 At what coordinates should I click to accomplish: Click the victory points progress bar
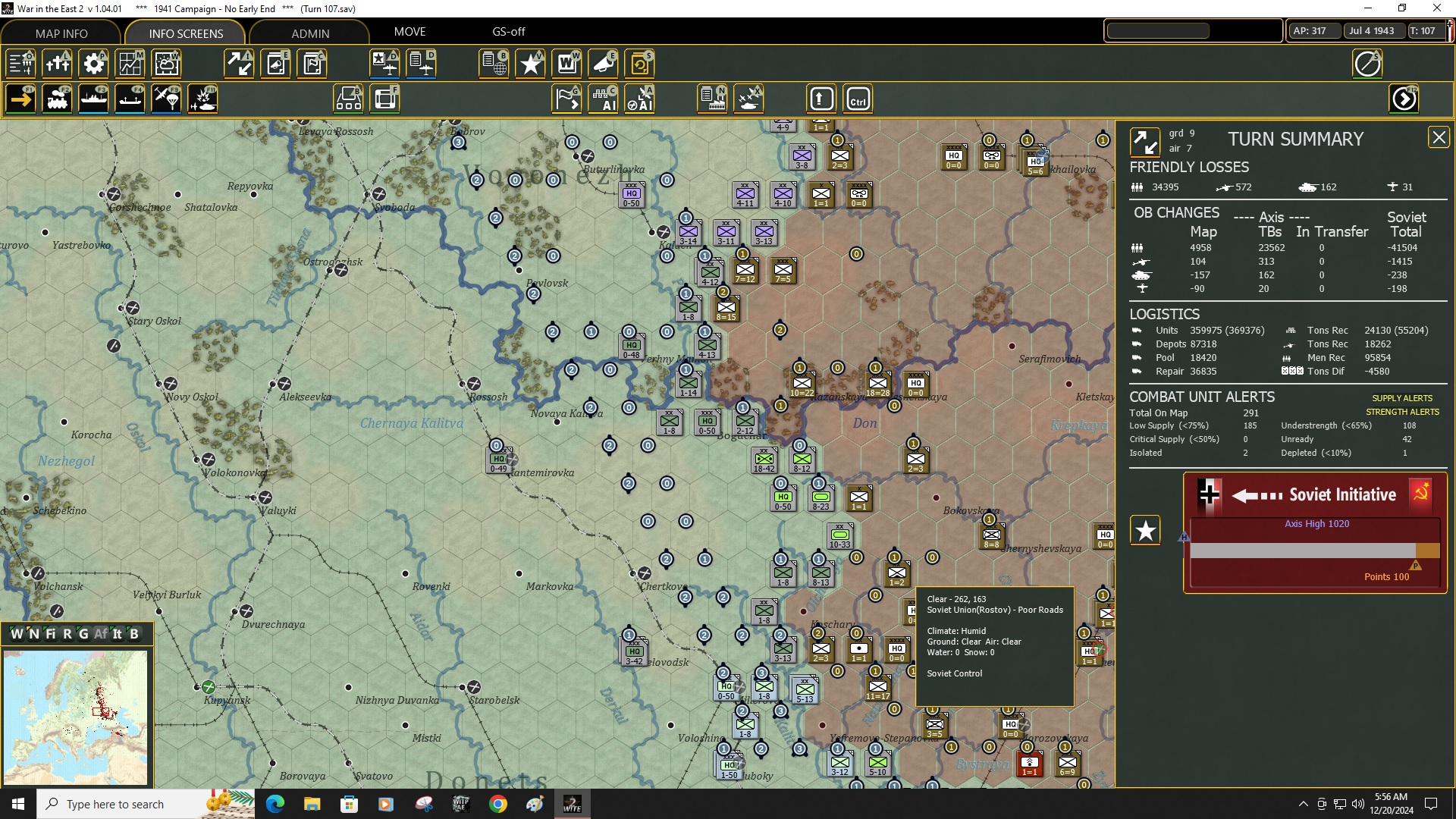(x=1314, y=551)
